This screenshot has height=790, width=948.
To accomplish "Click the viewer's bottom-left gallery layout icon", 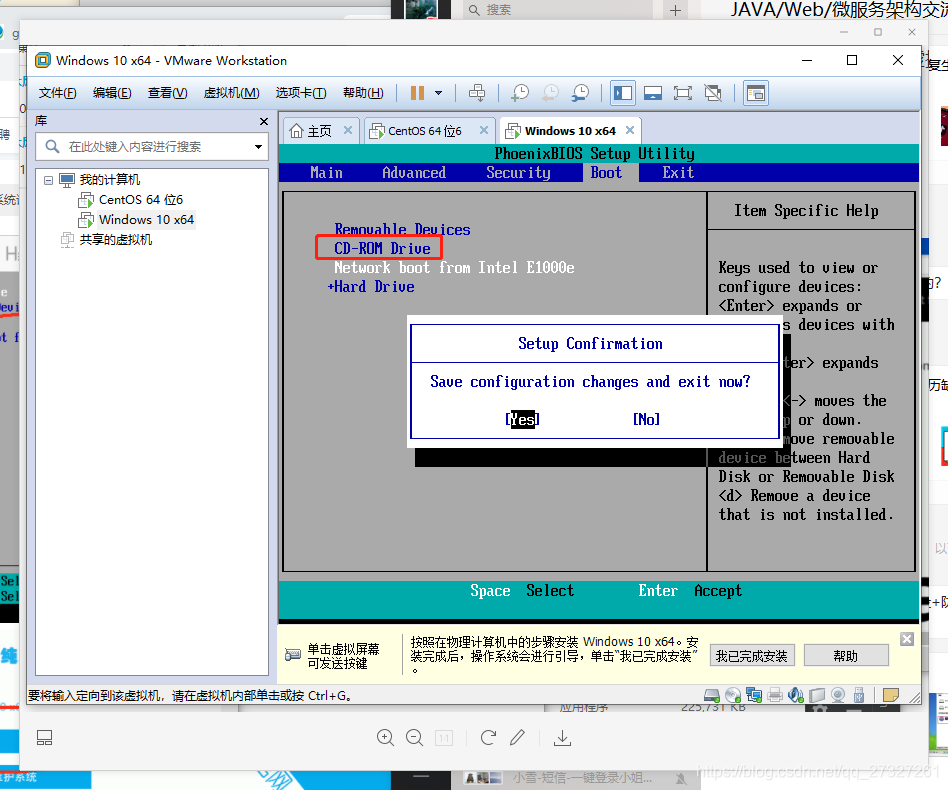I will (45, 737).
